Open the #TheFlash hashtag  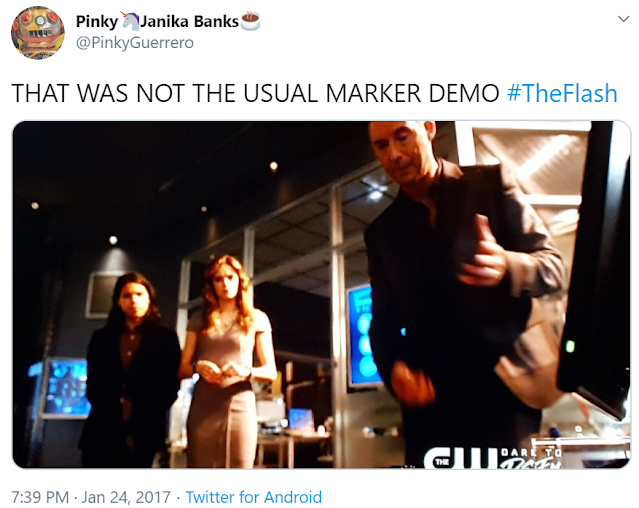(x=562, y=93)
